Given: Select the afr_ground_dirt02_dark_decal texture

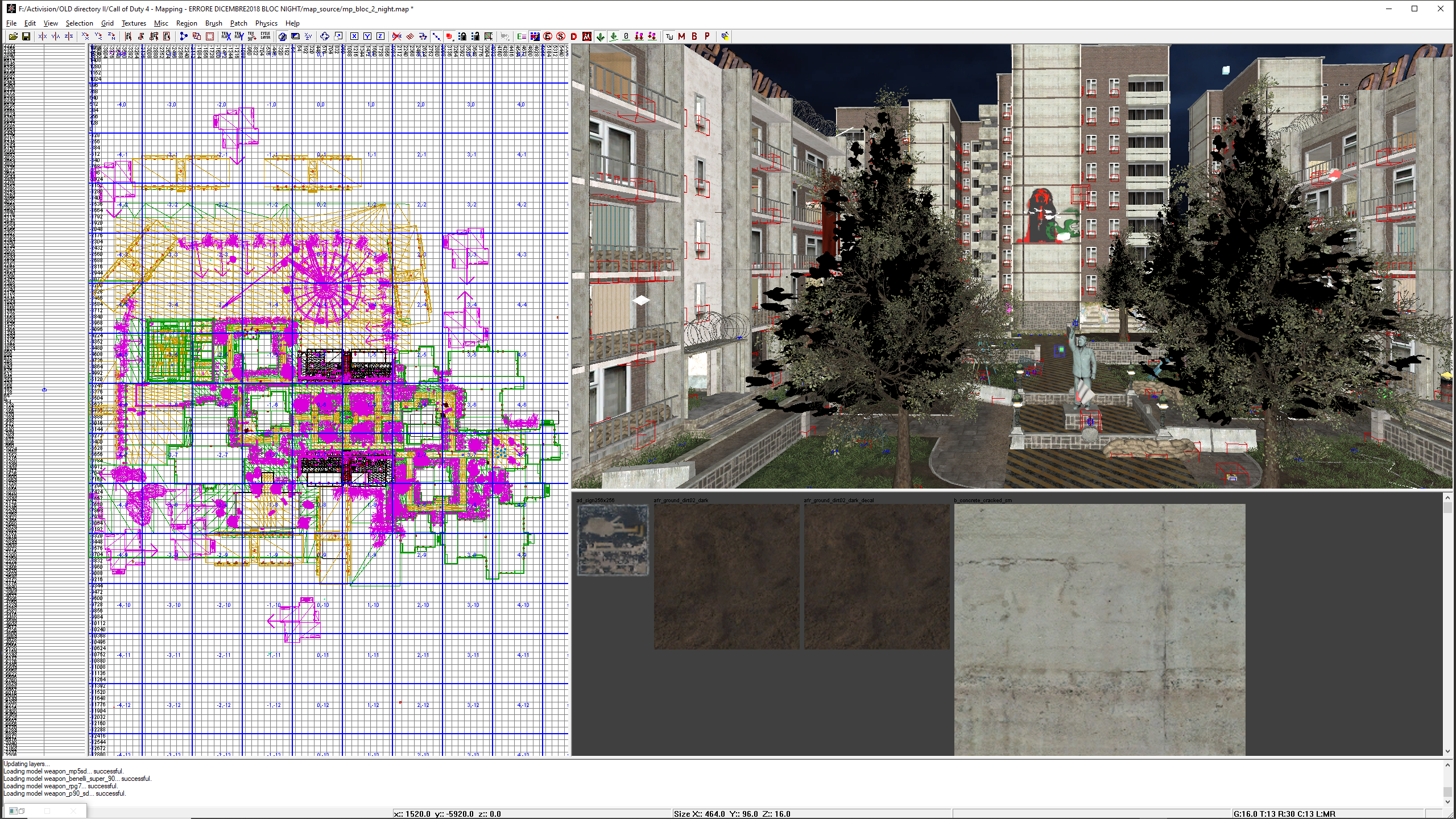Looking at the screenshot, I should pyautogui.click(x=876, y=576).
